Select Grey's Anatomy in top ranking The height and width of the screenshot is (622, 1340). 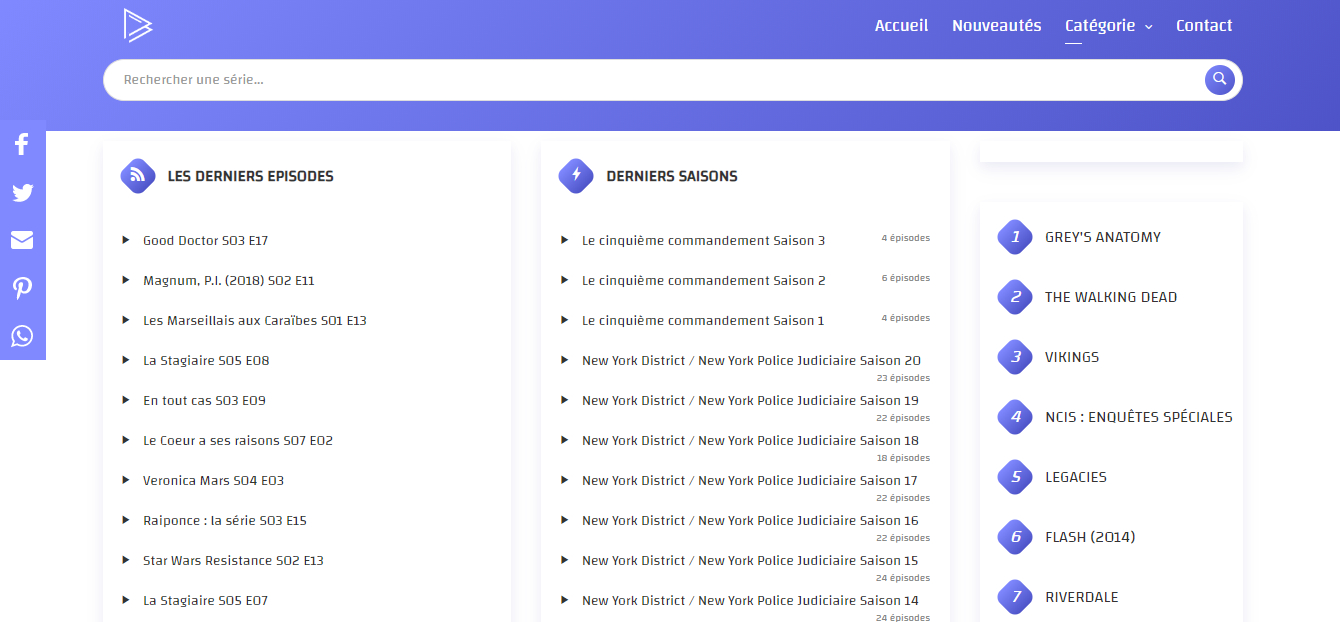(x=1102, y=238)
